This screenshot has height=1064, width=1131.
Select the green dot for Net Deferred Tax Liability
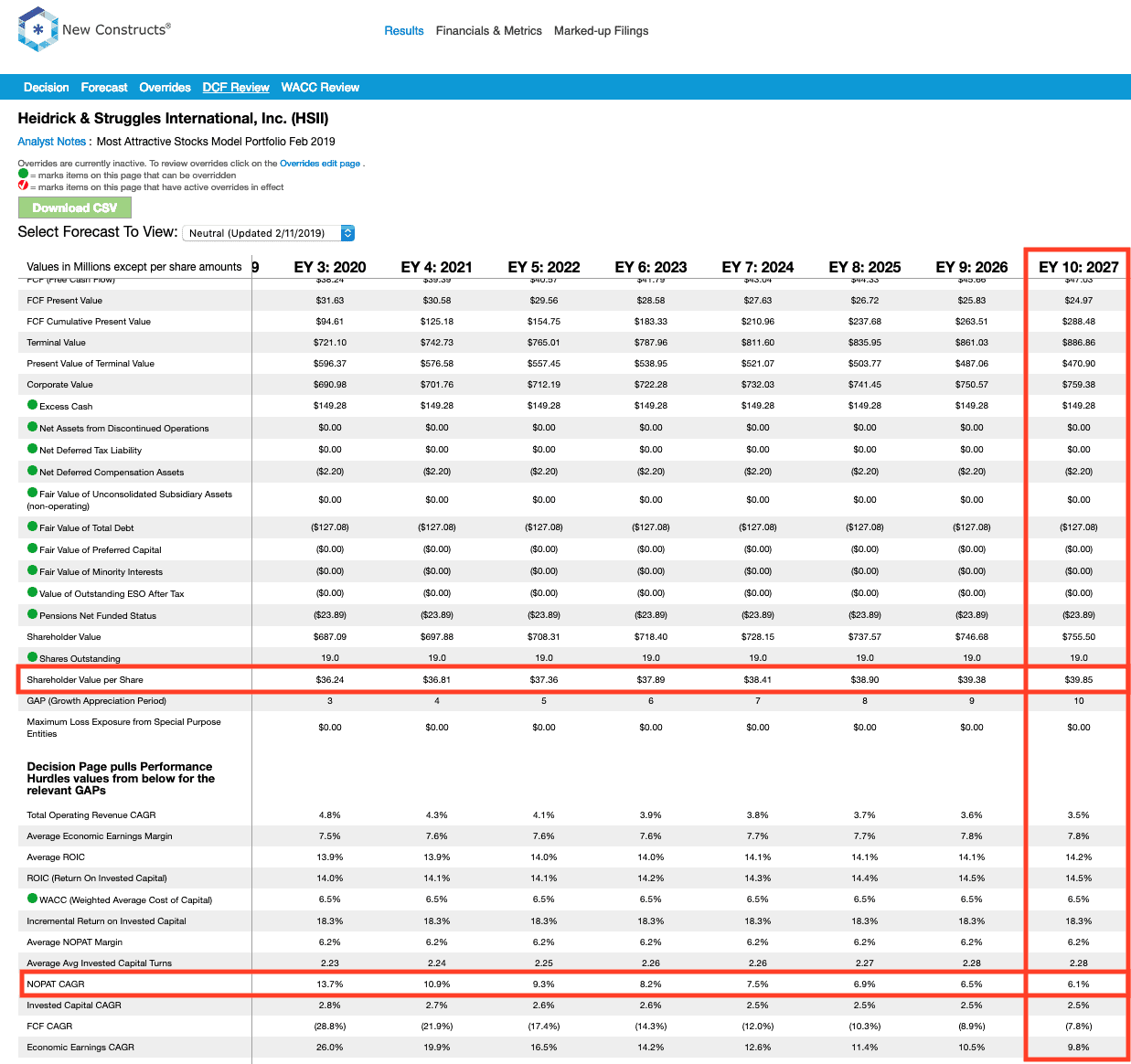[x=32, y=449]
